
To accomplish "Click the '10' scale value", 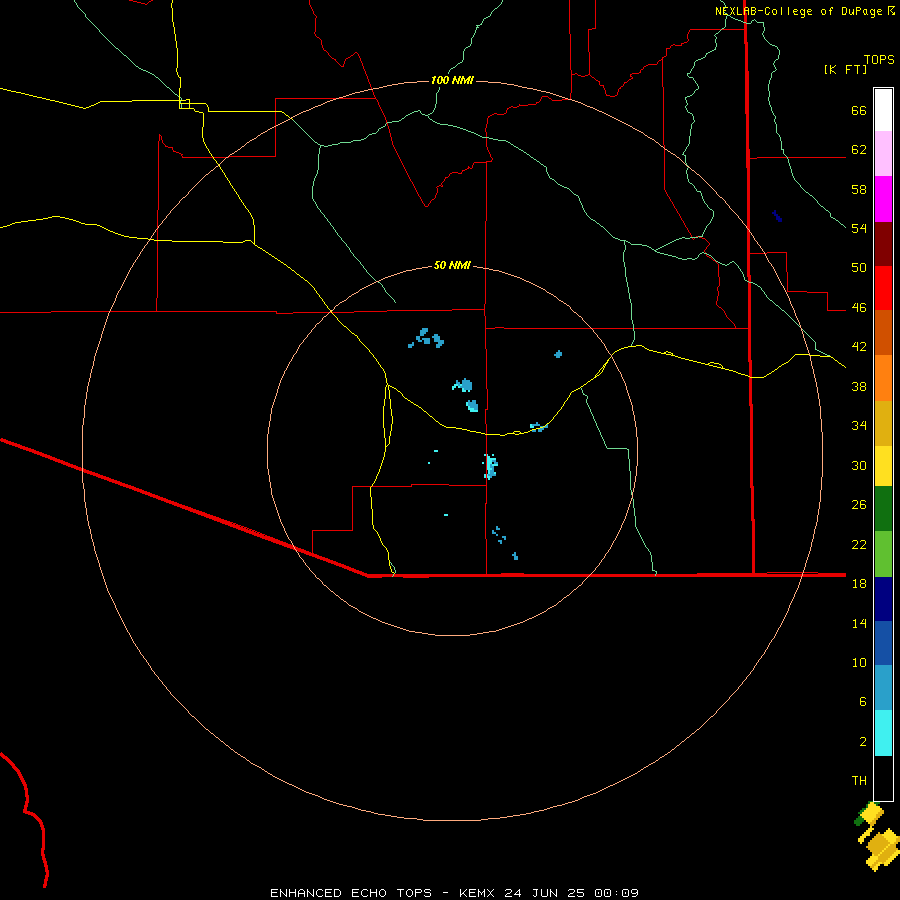I will [x=859, y=662].
